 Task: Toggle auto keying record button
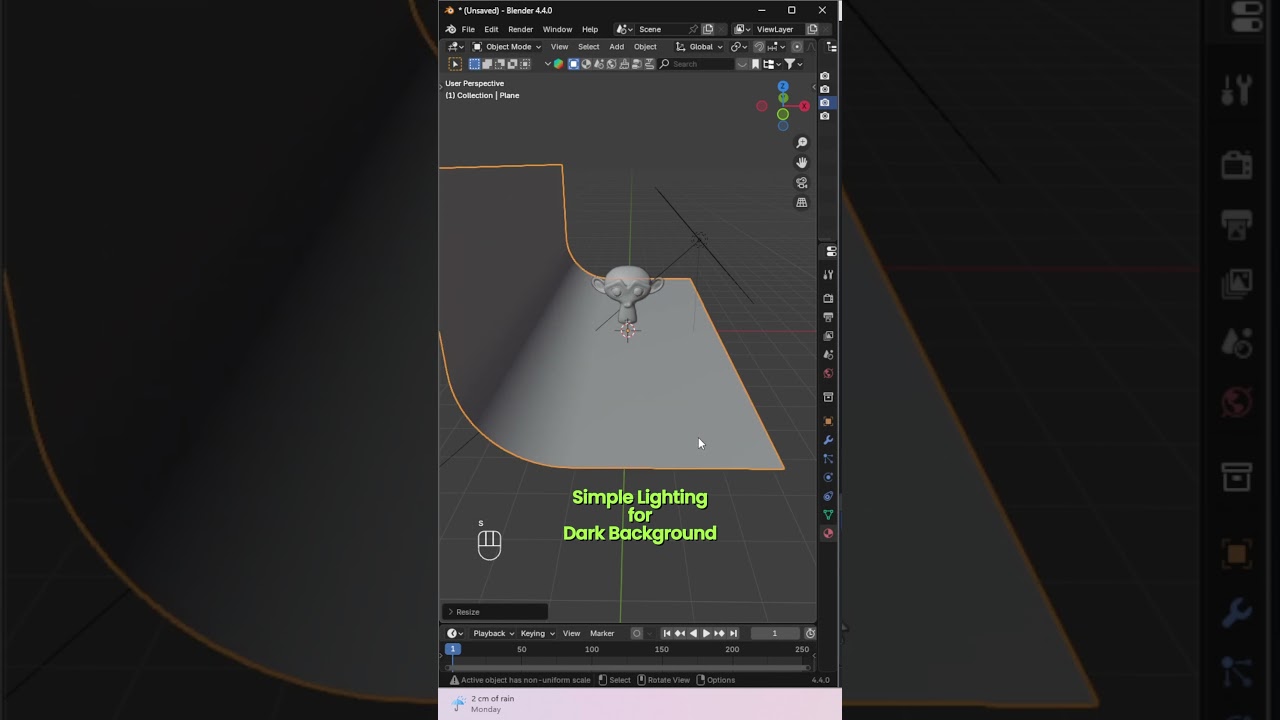coord(637,633)
